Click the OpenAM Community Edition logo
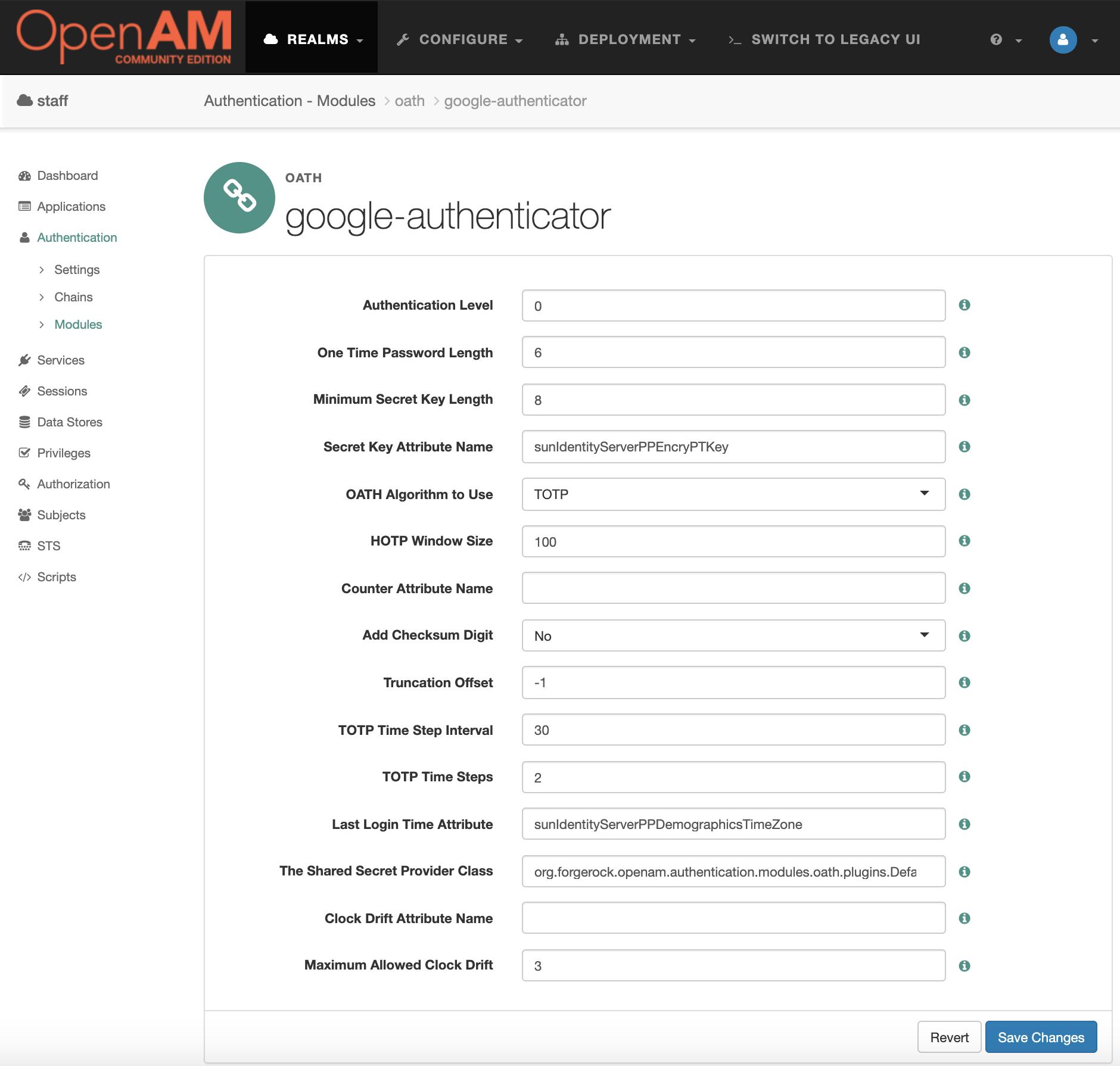Image resolution: width=1120 pixels, height=1066 pixels. pyautogui.click(x=124, y=37)
